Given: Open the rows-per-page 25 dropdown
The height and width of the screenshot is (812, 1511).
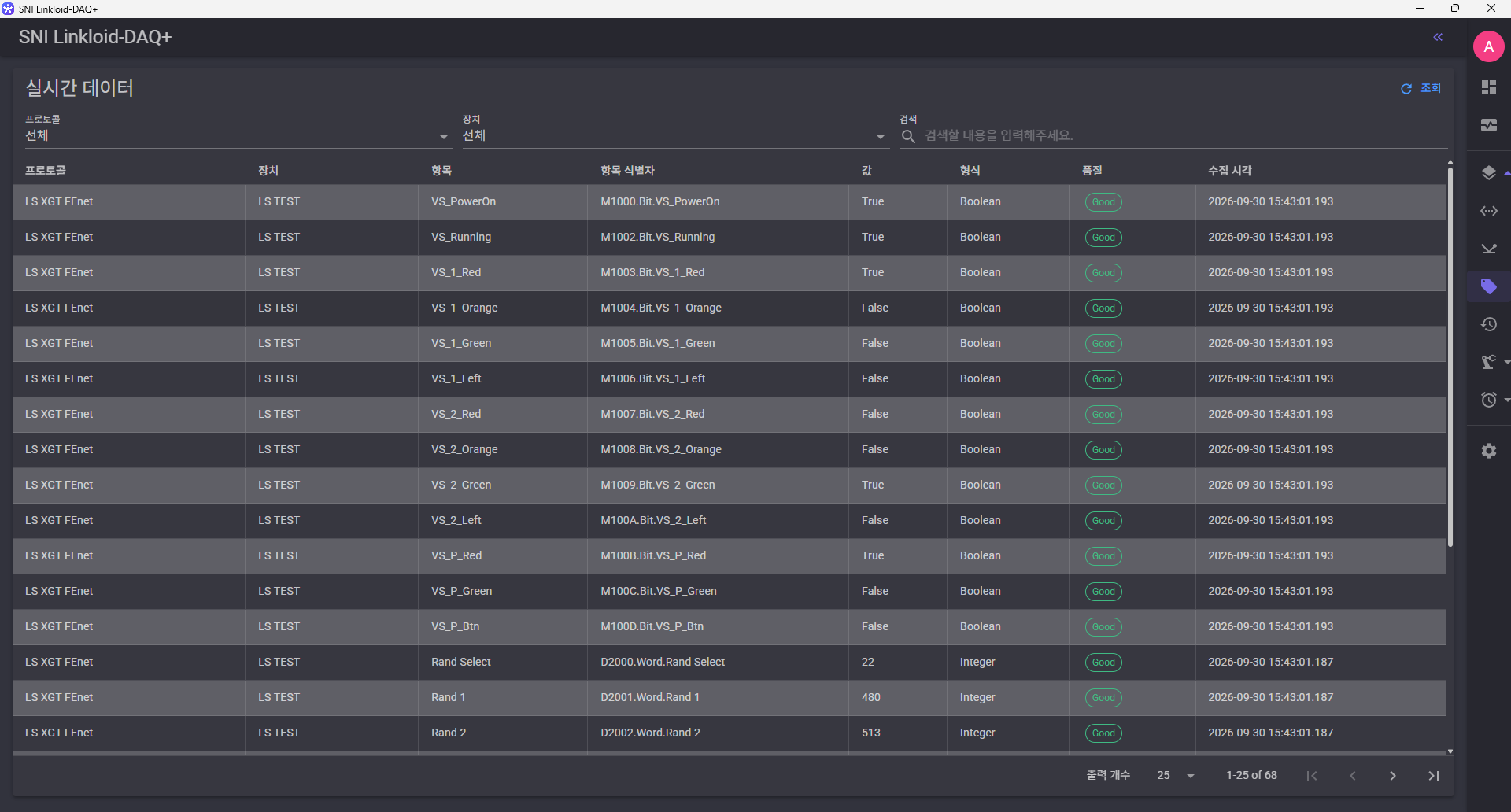Looking at the screenshot, I should click(1176, 775).
